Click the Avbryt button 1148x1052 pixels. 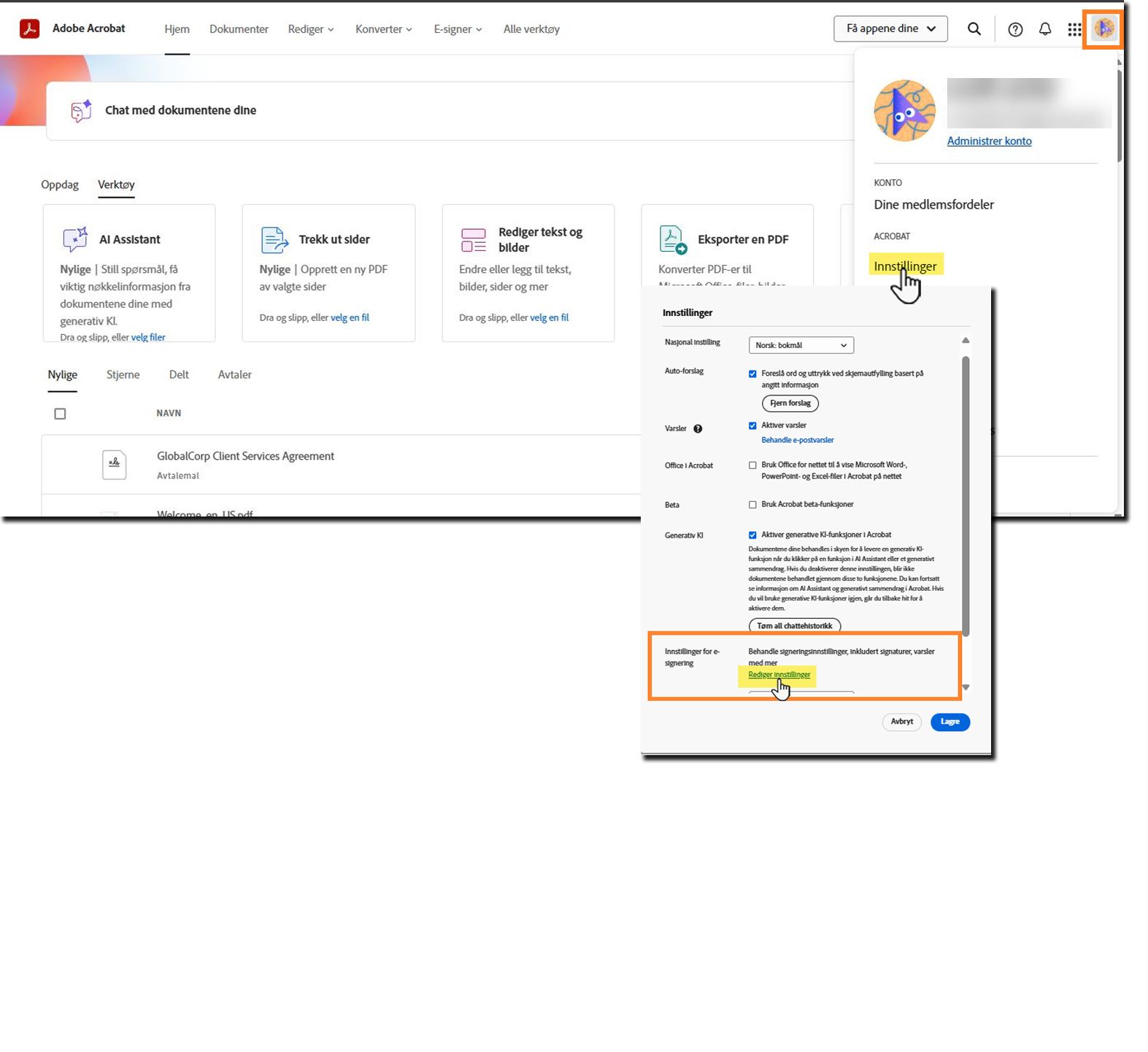(x=902, y=722)
